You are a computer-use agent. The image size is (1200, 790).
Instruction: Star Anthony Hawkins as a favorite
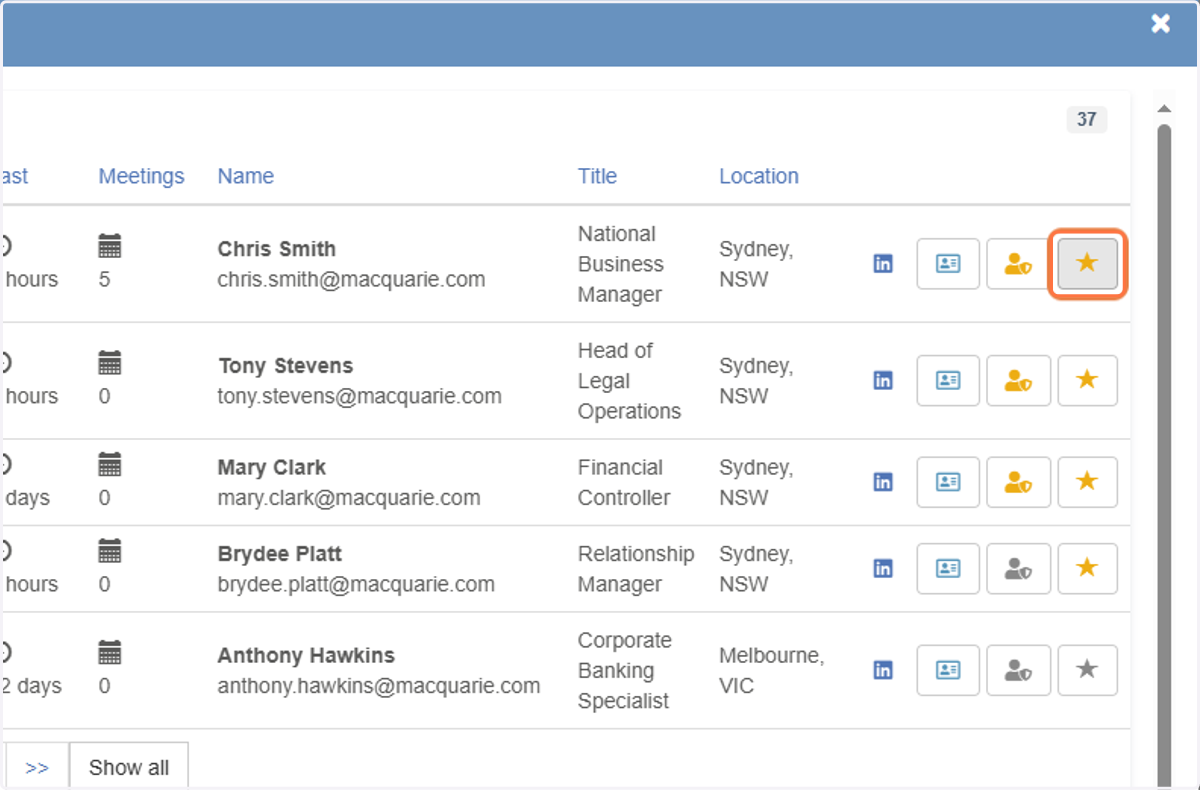click(1087, 670)
